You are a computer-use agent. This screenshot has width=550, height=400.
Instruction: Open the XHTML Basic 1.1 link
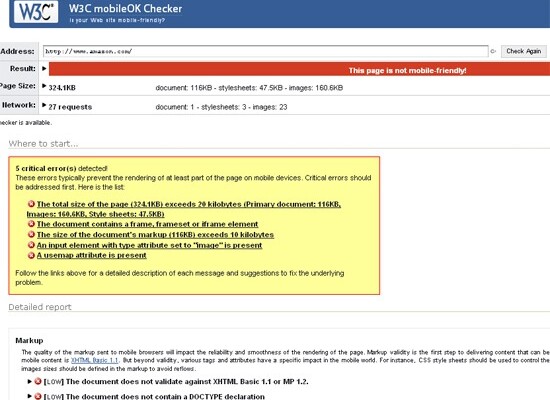tap(94, 360)
